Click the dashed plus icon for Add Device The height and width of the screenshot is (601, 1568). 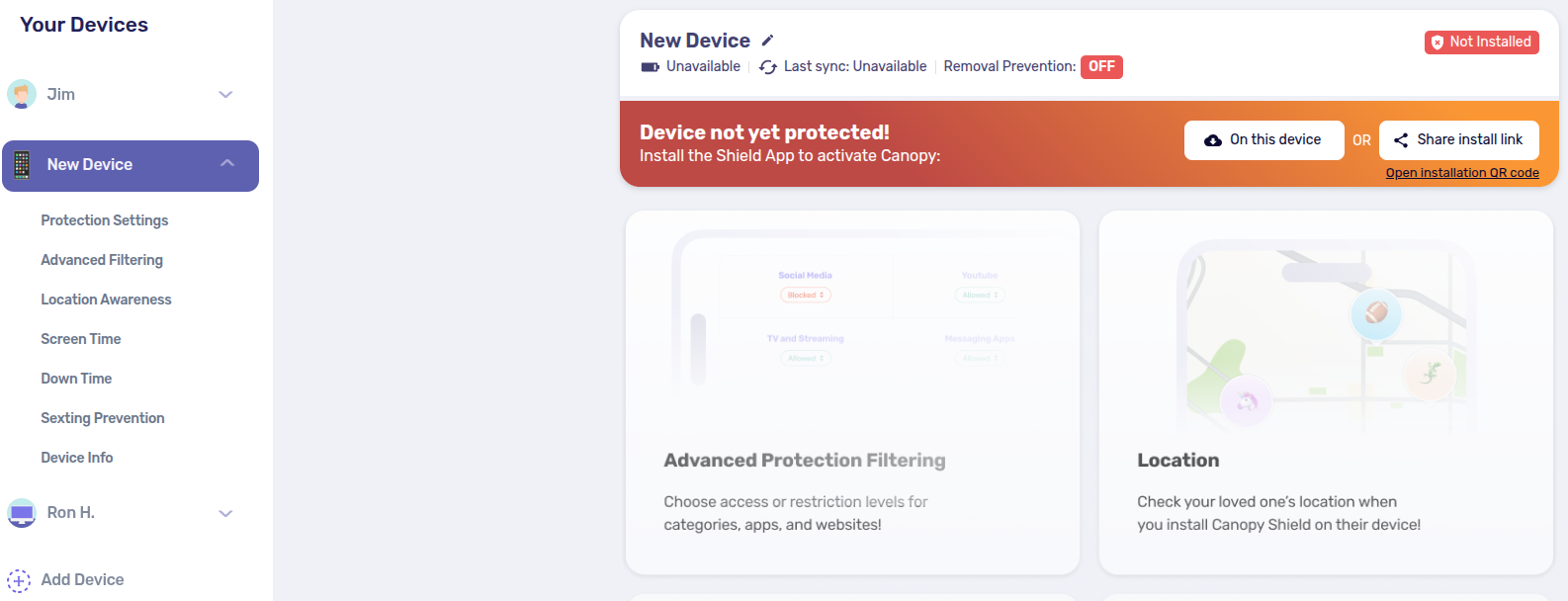point(19,580)
